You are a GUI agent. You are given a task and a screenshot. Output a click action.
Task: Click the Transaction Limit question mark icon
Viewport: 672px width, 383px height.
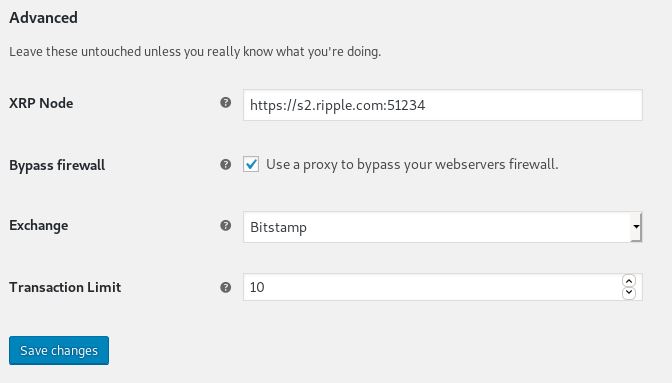click(x=225, y=287)
